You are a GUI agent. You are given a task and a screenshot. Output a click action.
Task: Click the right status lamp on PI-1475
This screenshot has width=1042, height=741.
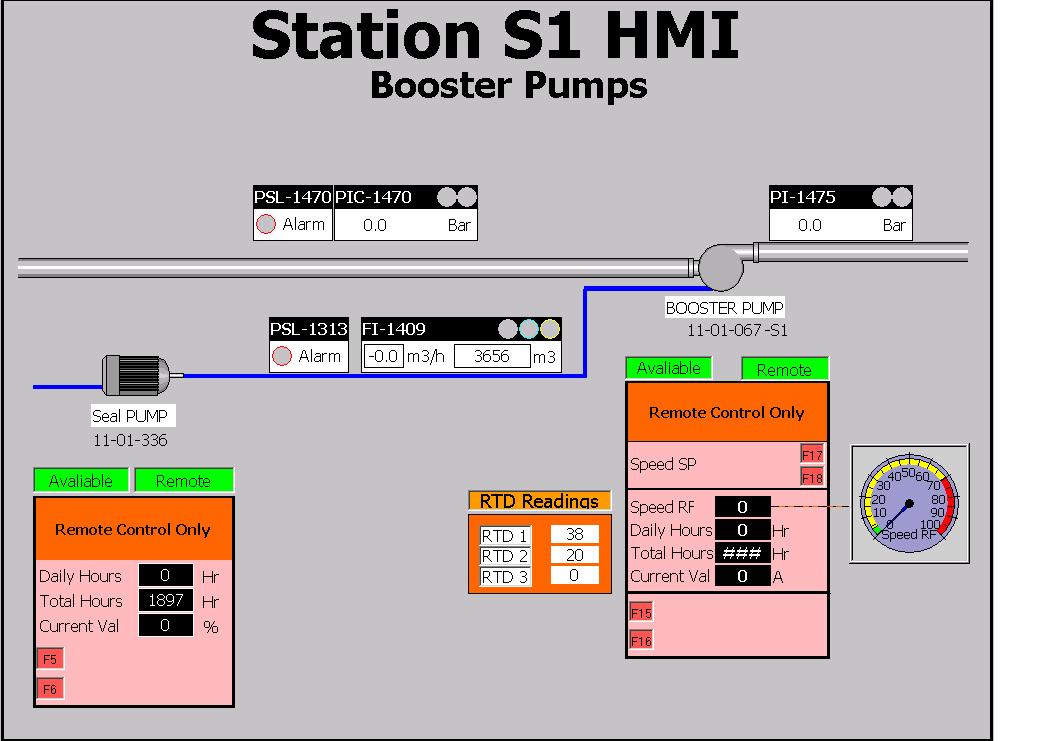[902, 197]
